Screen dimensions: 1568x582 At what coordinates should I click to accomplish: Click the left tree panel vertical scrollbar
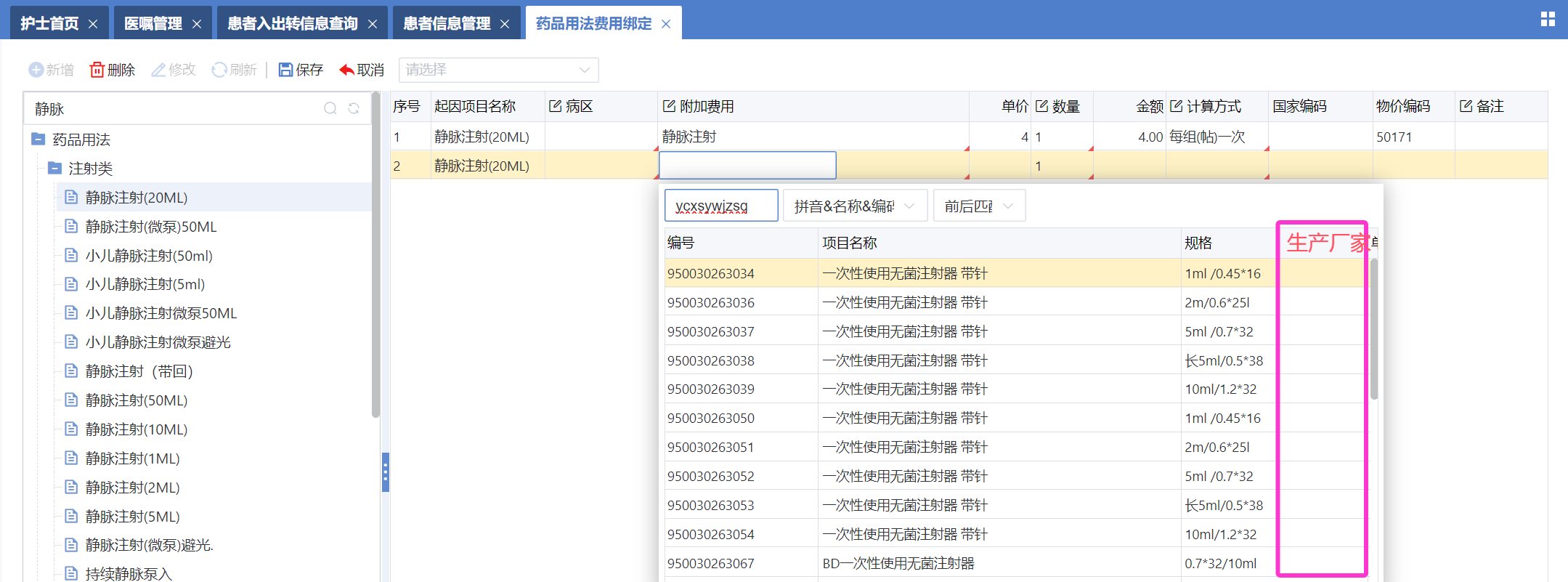click(x=375, y=254)
